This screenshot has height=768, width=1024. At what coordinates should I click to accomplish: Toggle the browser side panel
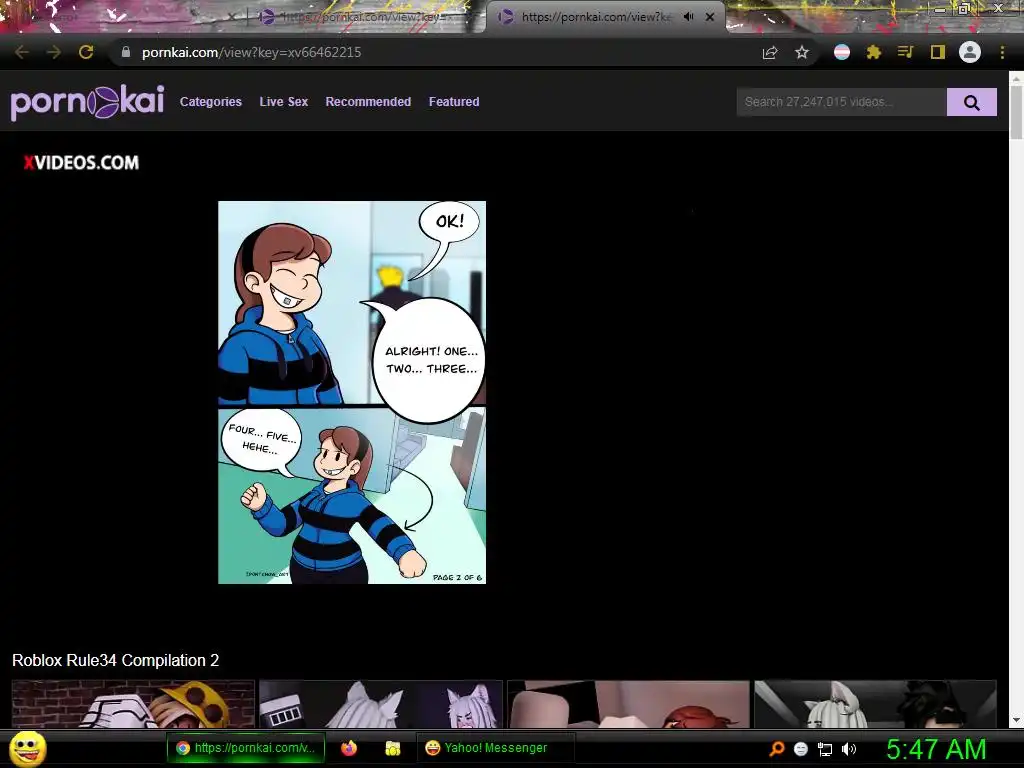coord(938,52)
